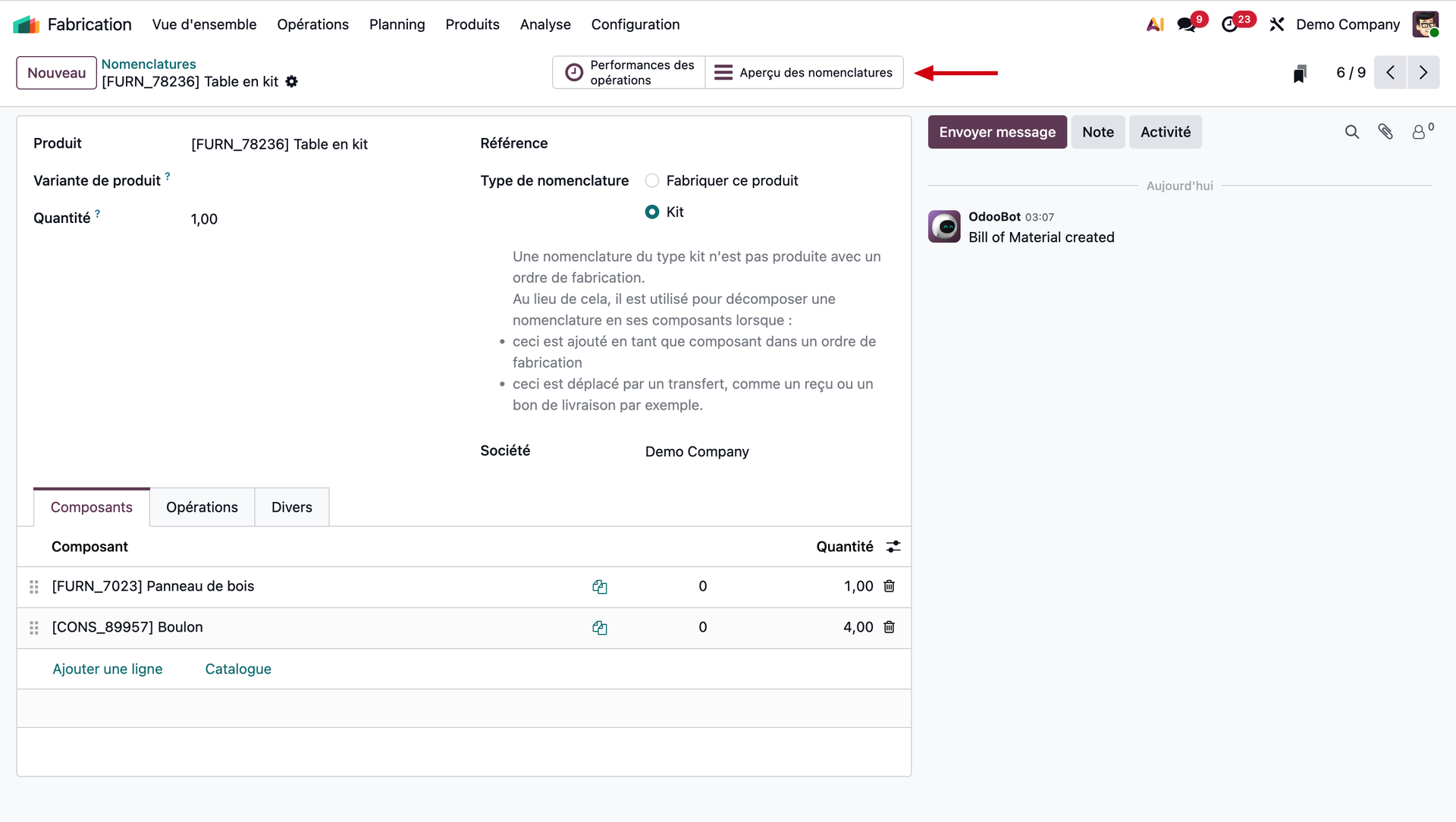Select the Kit nomenclature type radio
This screenshot has height=822, width=1456.
[x=652, y=212]
